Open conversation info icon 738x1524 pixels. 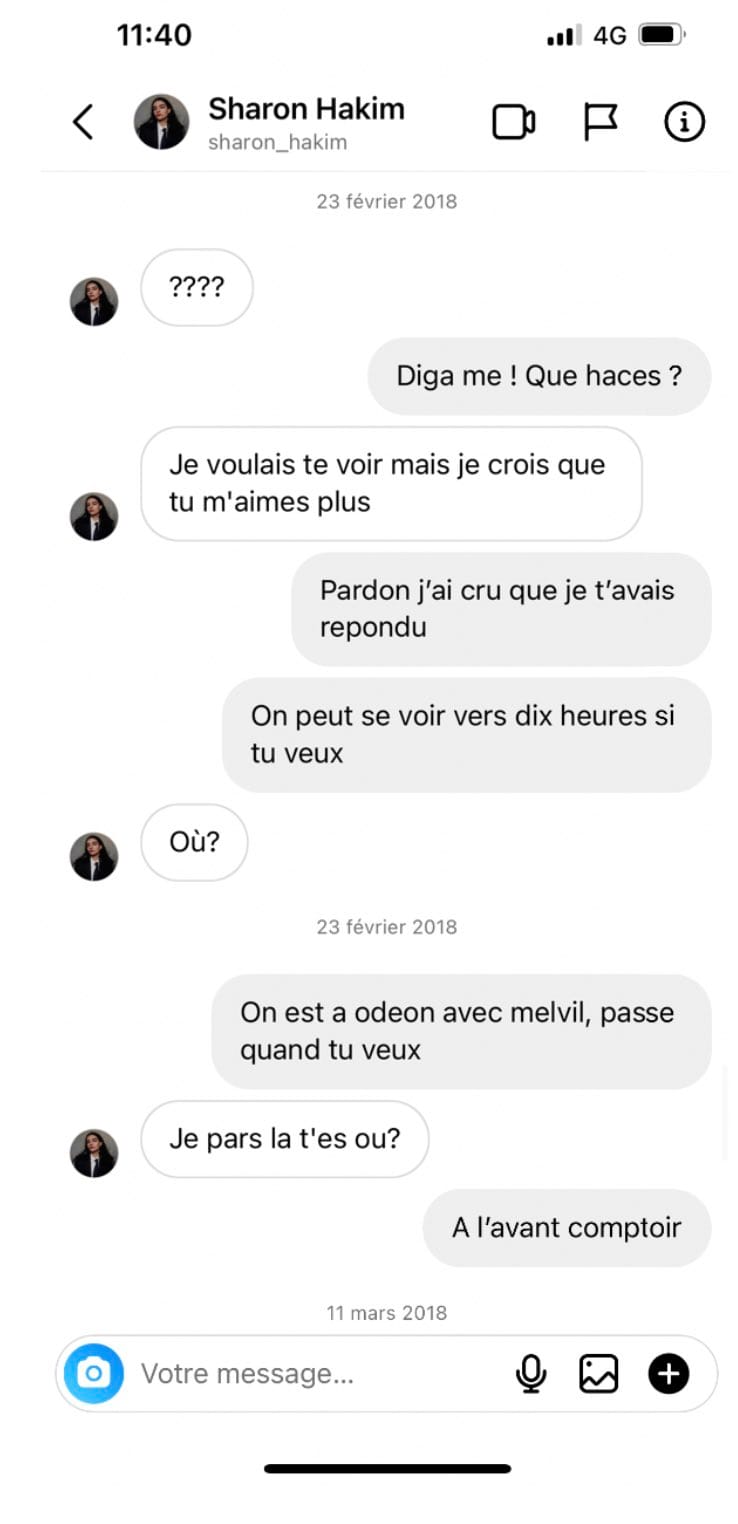[684, 122]
